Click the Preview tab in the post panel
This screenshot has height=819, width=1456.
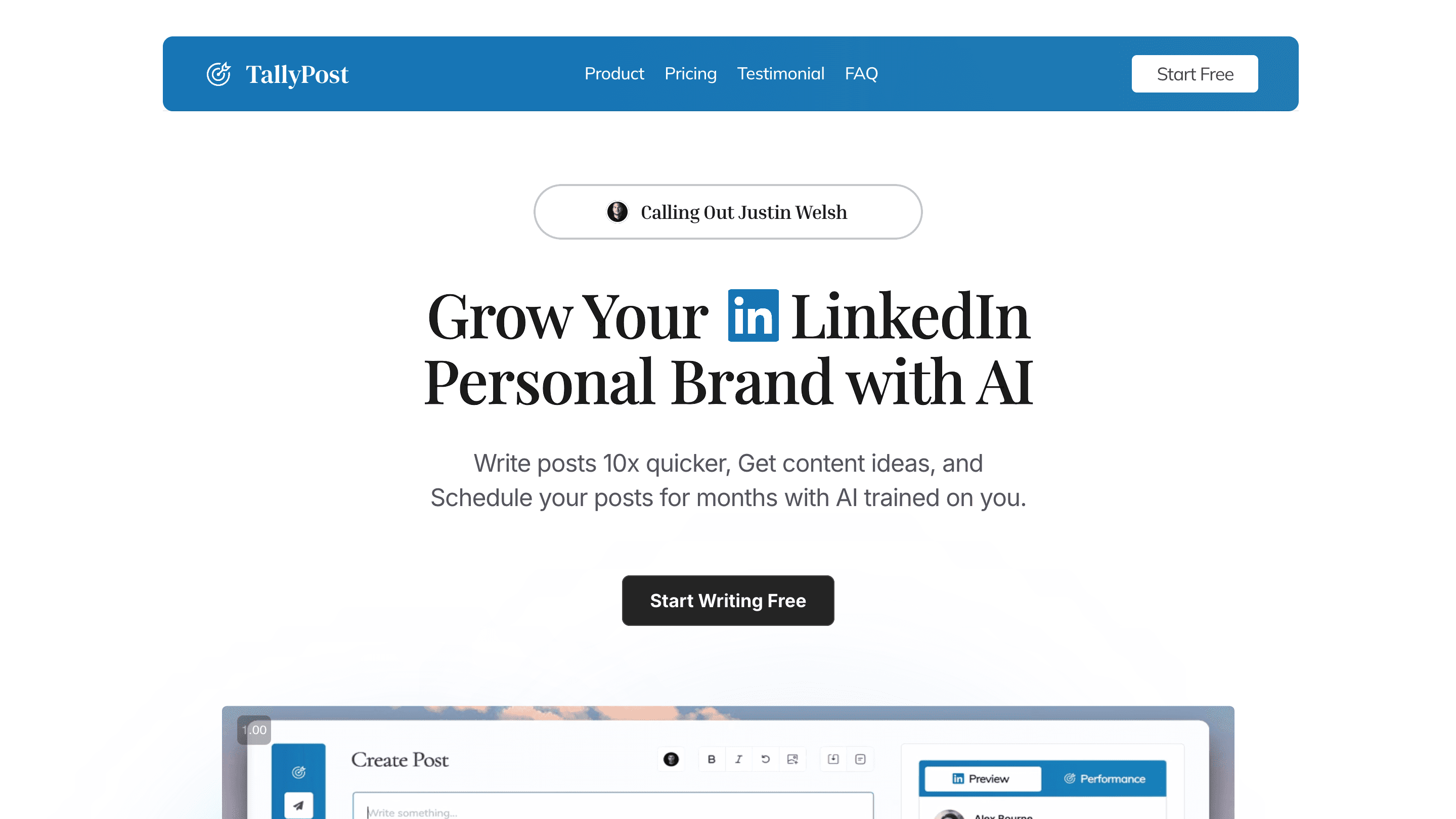pyautogui.click(x=982, y=778)
